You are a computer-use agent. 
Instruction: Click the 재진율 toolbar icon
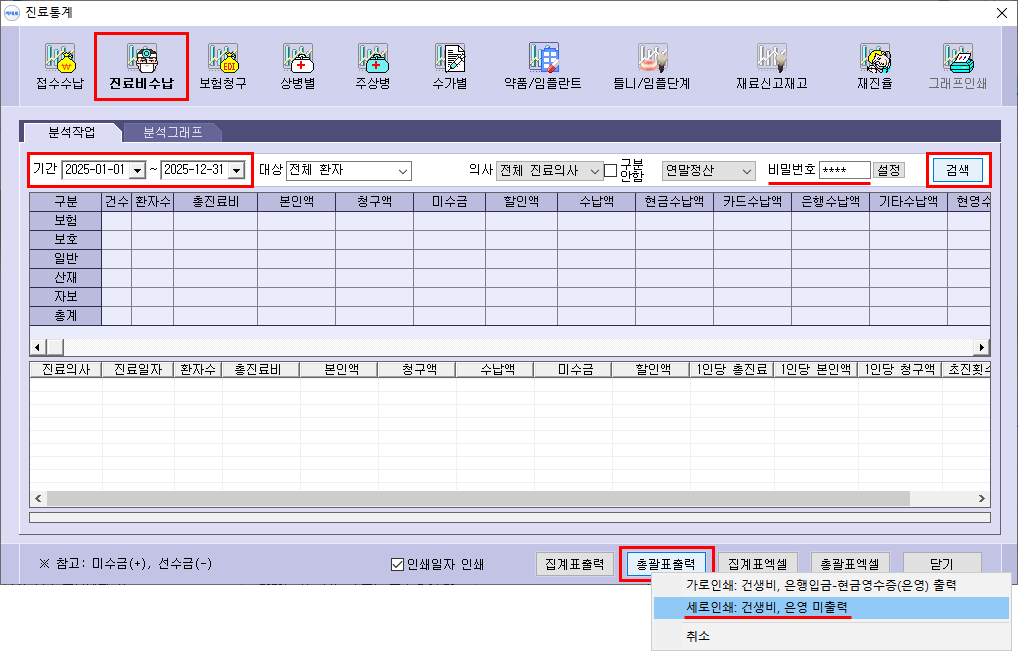pos(879,66)
